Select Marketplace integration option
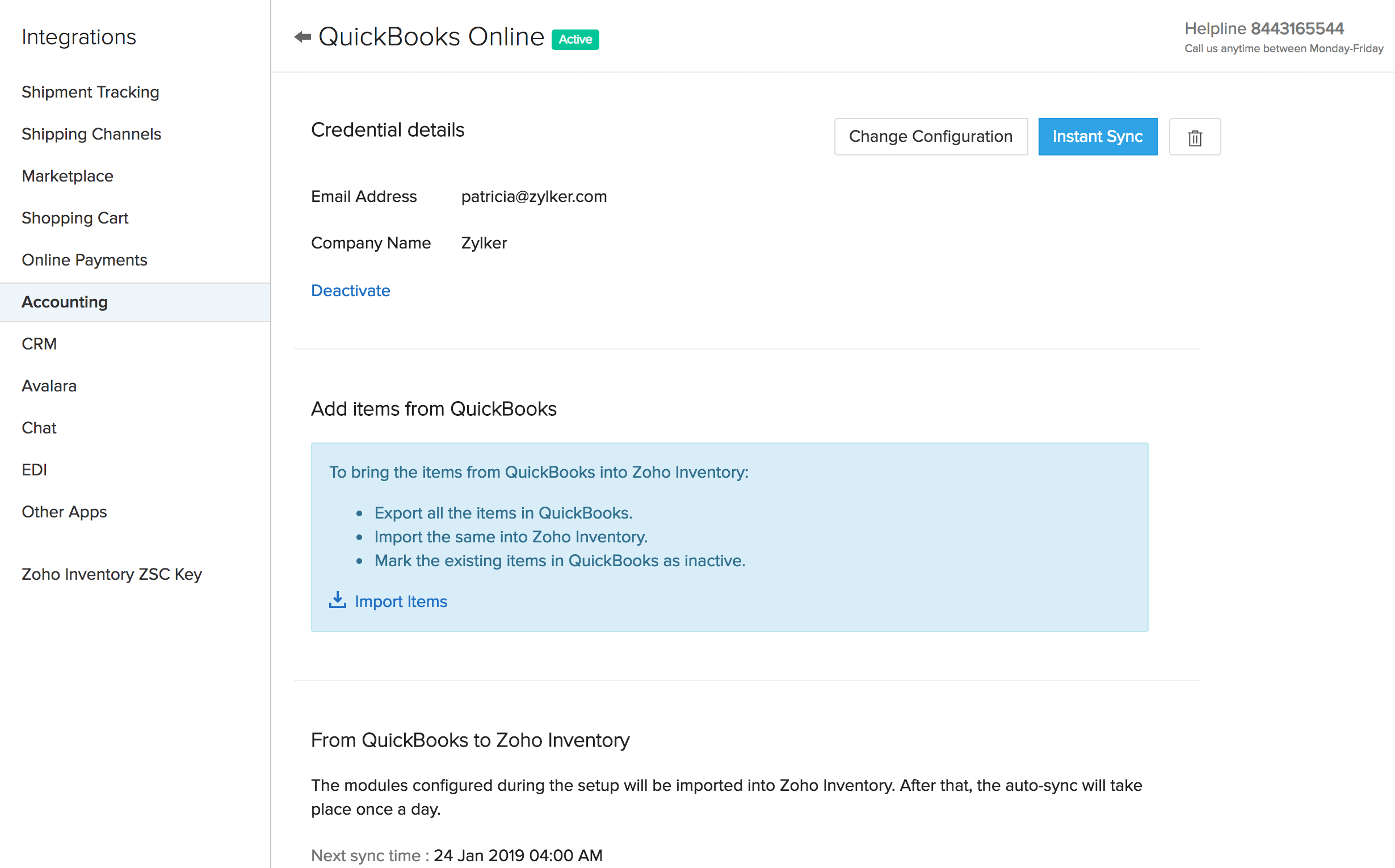Screen dimensions: 1395x868 [x=68, y=176]
